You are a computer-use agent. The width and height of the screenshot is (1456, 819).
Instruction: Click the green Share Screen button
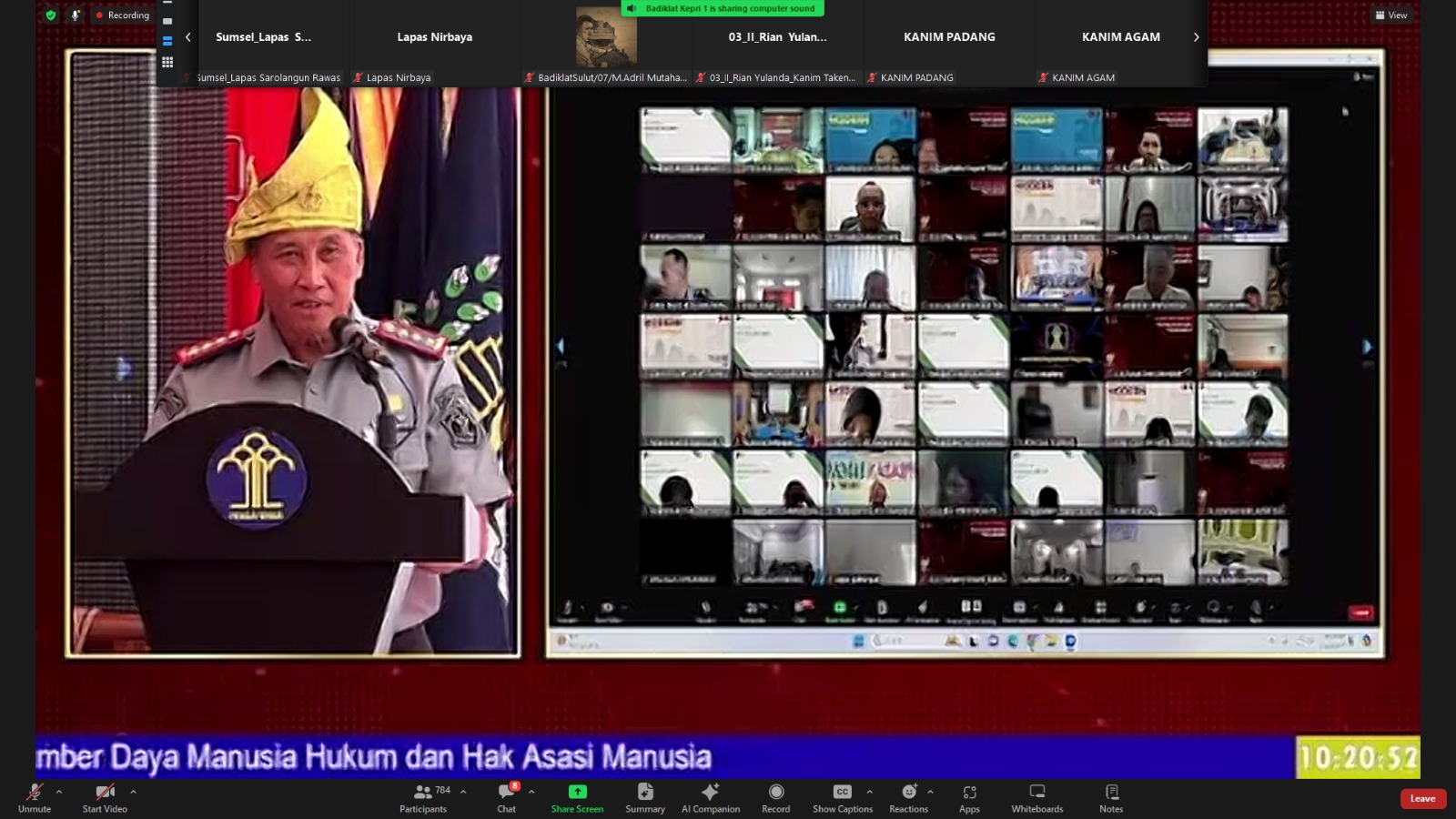pyautogui.click(x=577, y=797)
